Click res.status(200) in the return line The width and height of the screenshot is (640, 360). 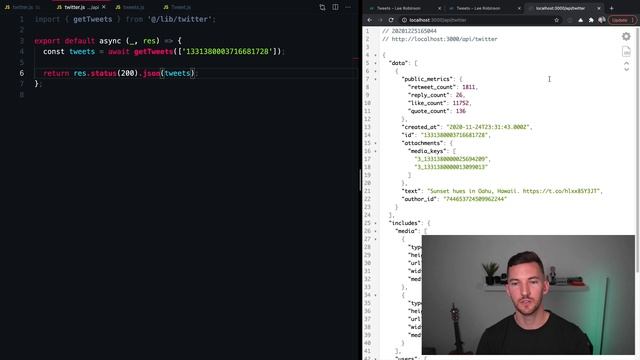coord(106,73)
